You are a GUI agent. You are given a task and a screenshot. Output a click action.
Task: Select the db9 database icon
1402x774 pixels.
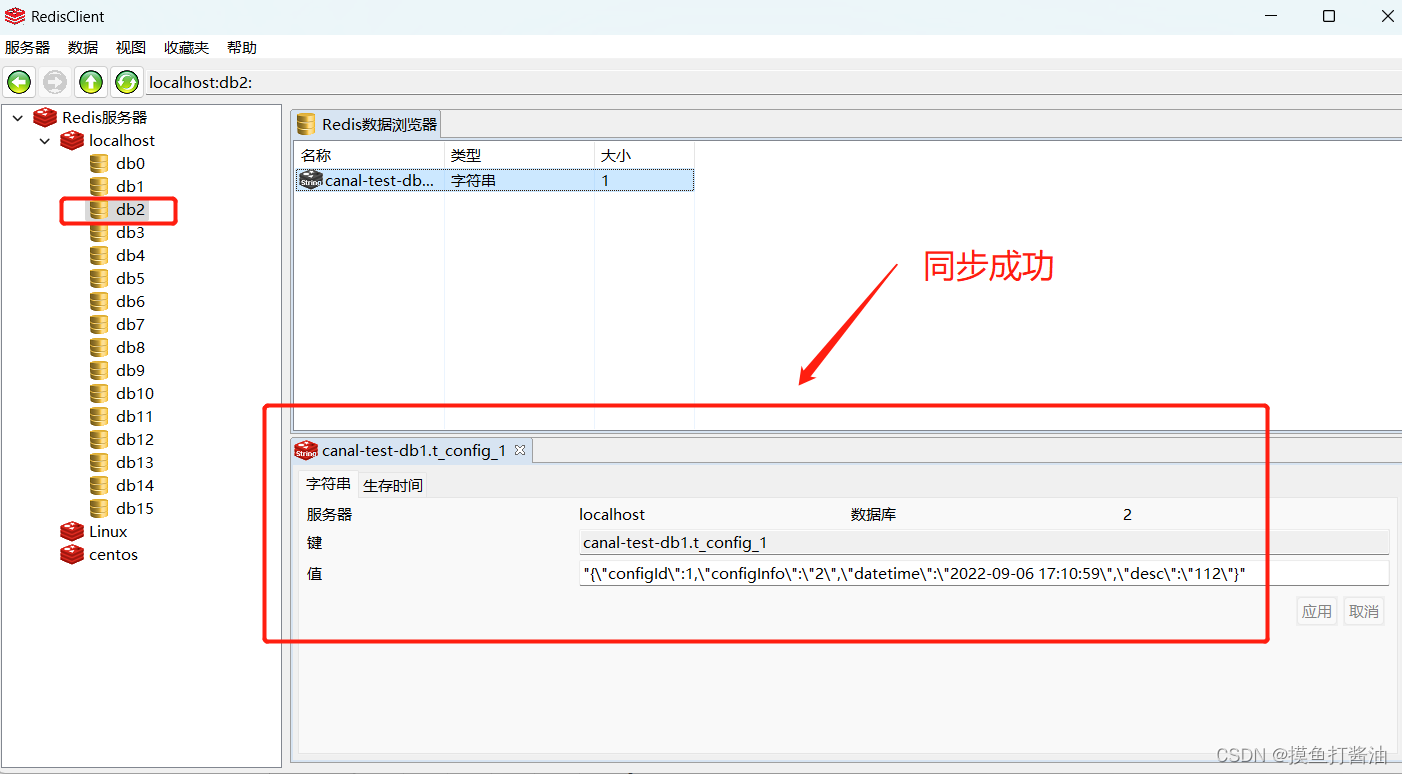pos(99,370)
